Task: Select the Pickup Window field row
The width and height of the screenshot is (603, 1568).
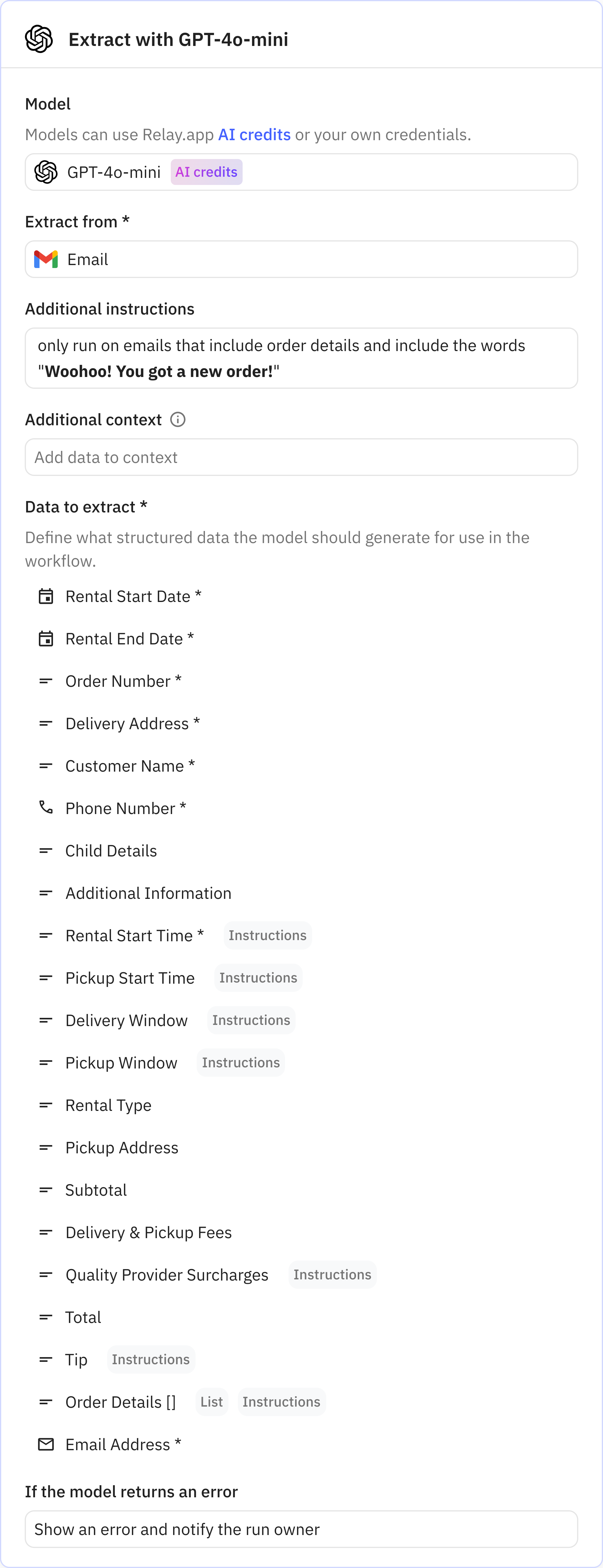Action: (x=121, y=1063)
